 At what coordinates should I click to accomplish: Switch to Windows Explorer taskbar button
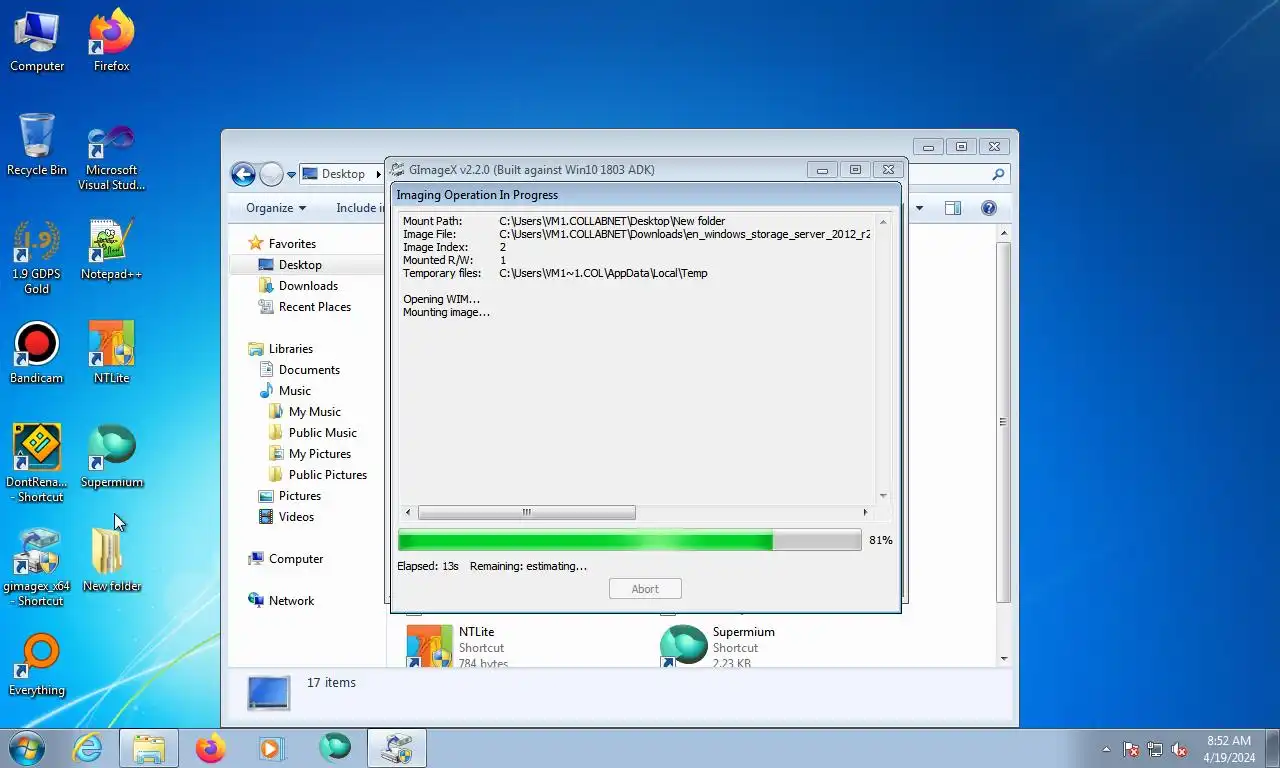[x=149, y=748]
